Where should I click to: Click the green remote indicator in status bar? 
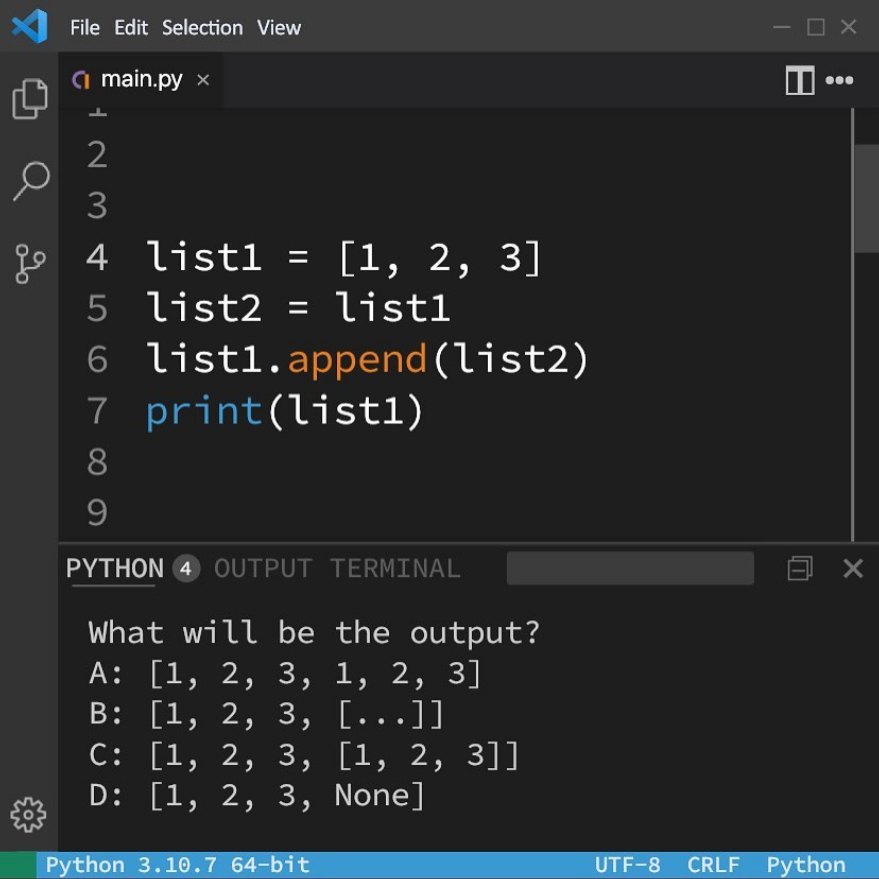tap(18, 865)
